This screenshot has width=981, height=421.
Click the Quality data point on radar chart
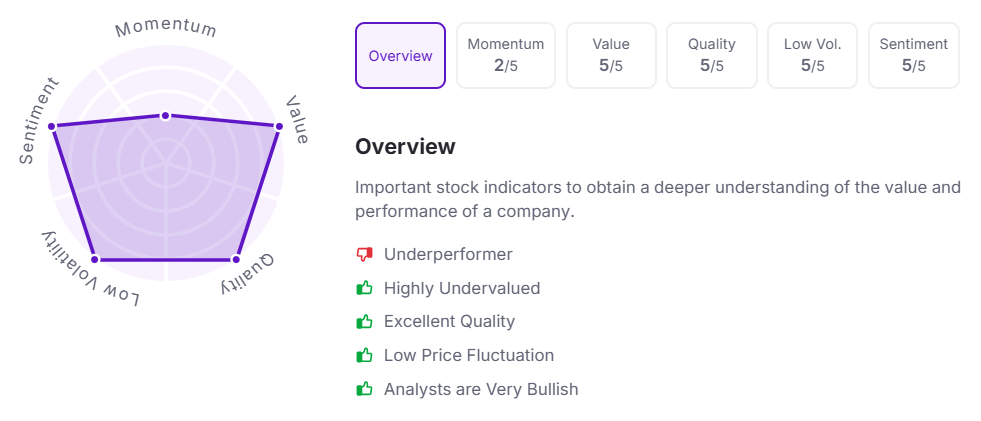237,259
